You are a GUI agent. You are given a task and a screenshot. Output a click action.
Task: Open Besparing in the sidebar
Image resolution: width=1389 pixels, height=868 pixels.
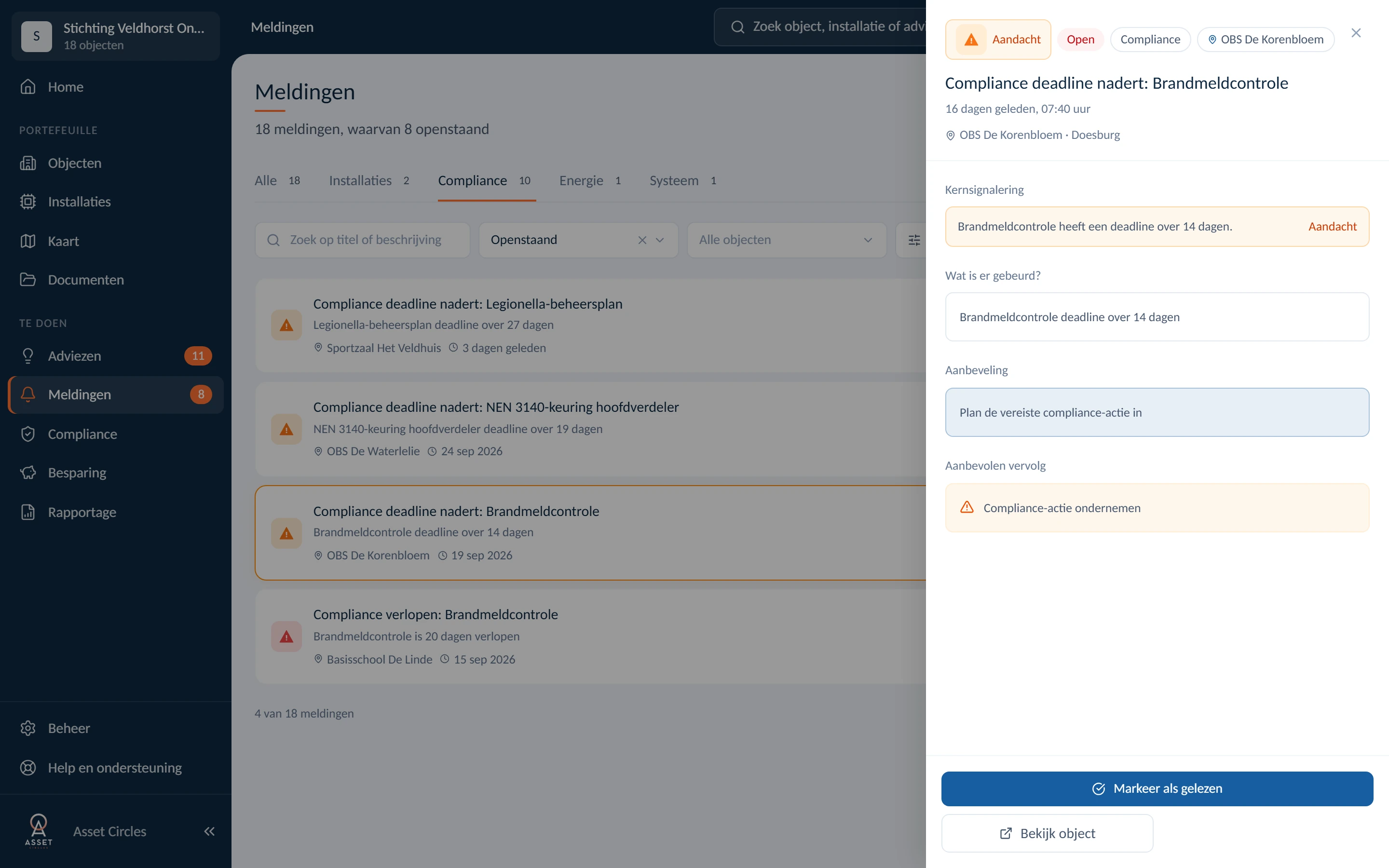coord(115,473)
